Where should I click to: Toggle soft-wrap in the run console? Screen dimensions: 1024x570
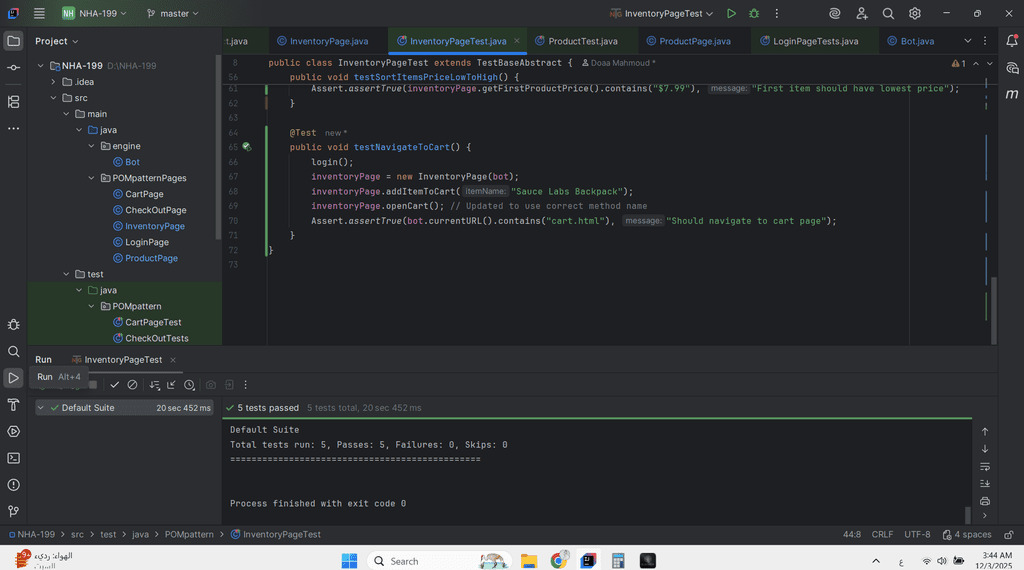pyautogui.click(x=985, y=467)
